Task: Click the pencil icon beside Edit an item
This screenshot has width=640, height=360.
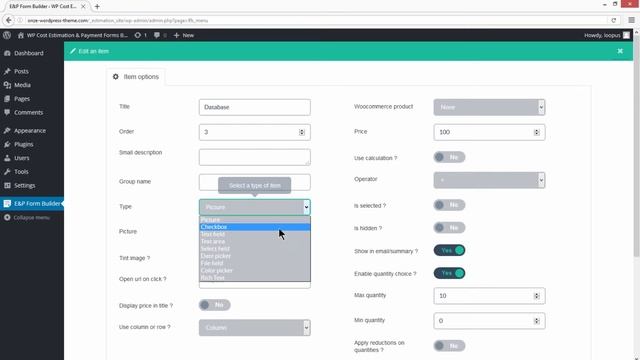Action: point(73,51)
